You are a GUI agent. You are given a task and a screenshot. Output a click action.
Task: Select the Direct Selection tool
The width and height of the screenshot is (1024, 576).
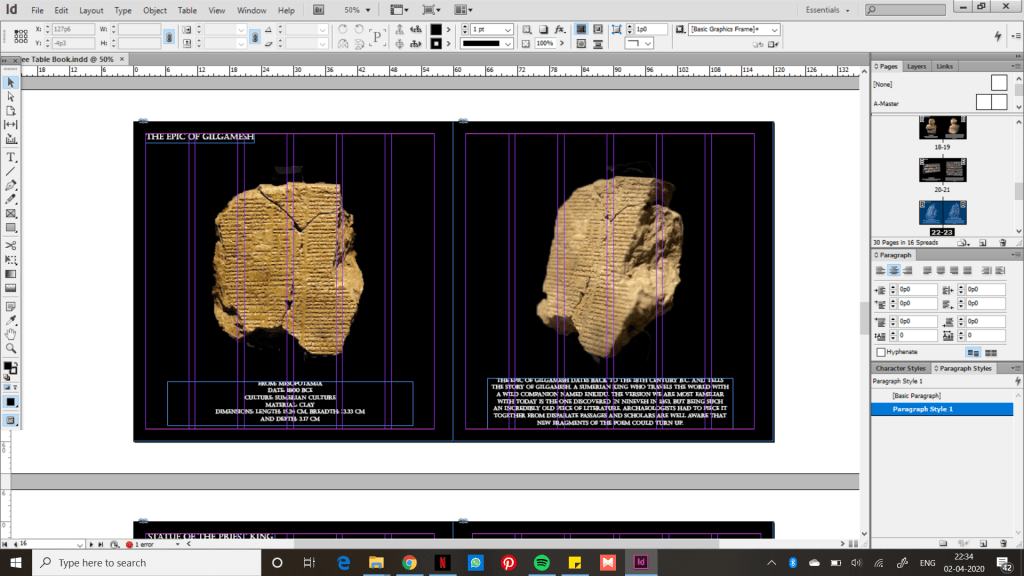pos(11,97)
